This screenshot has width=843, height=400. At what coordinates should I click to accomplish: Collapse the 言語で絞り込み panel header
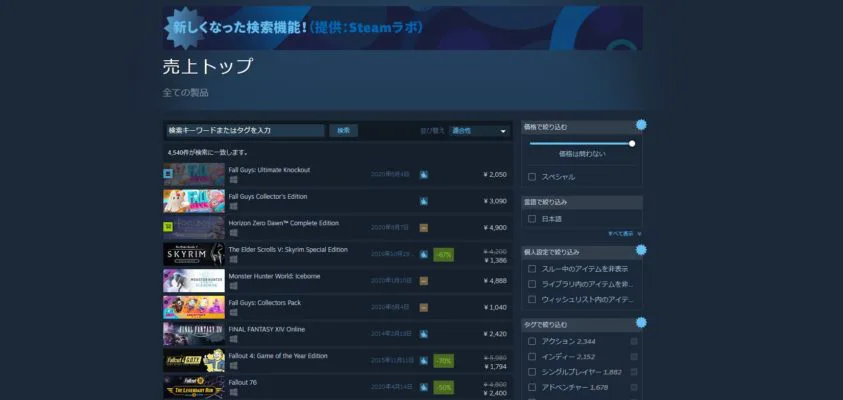coord(582,202)
